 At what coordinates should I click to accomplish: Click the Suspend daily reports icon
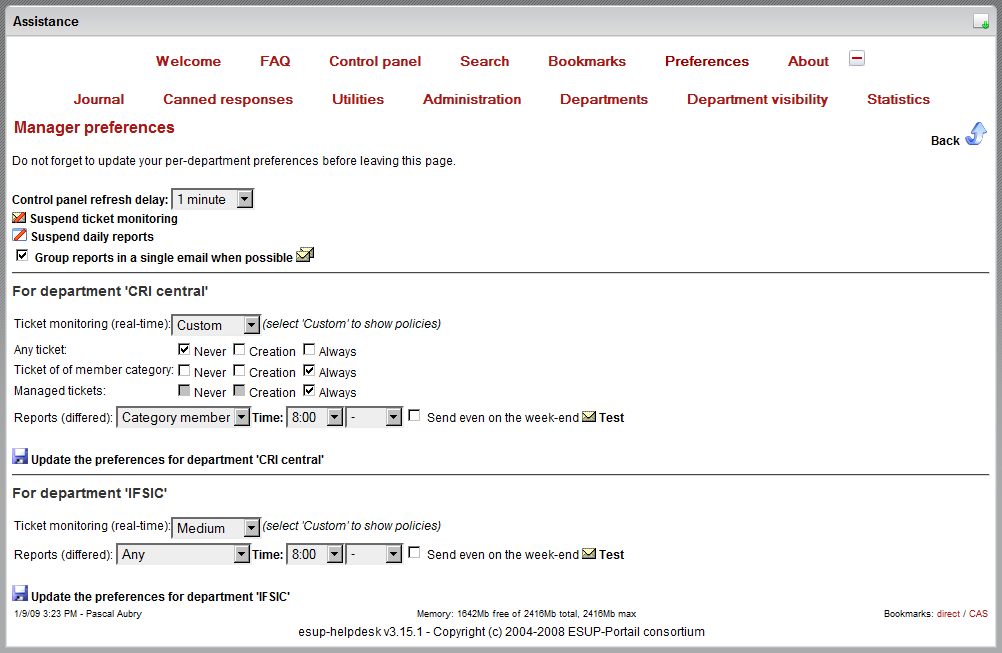[19, 236]
